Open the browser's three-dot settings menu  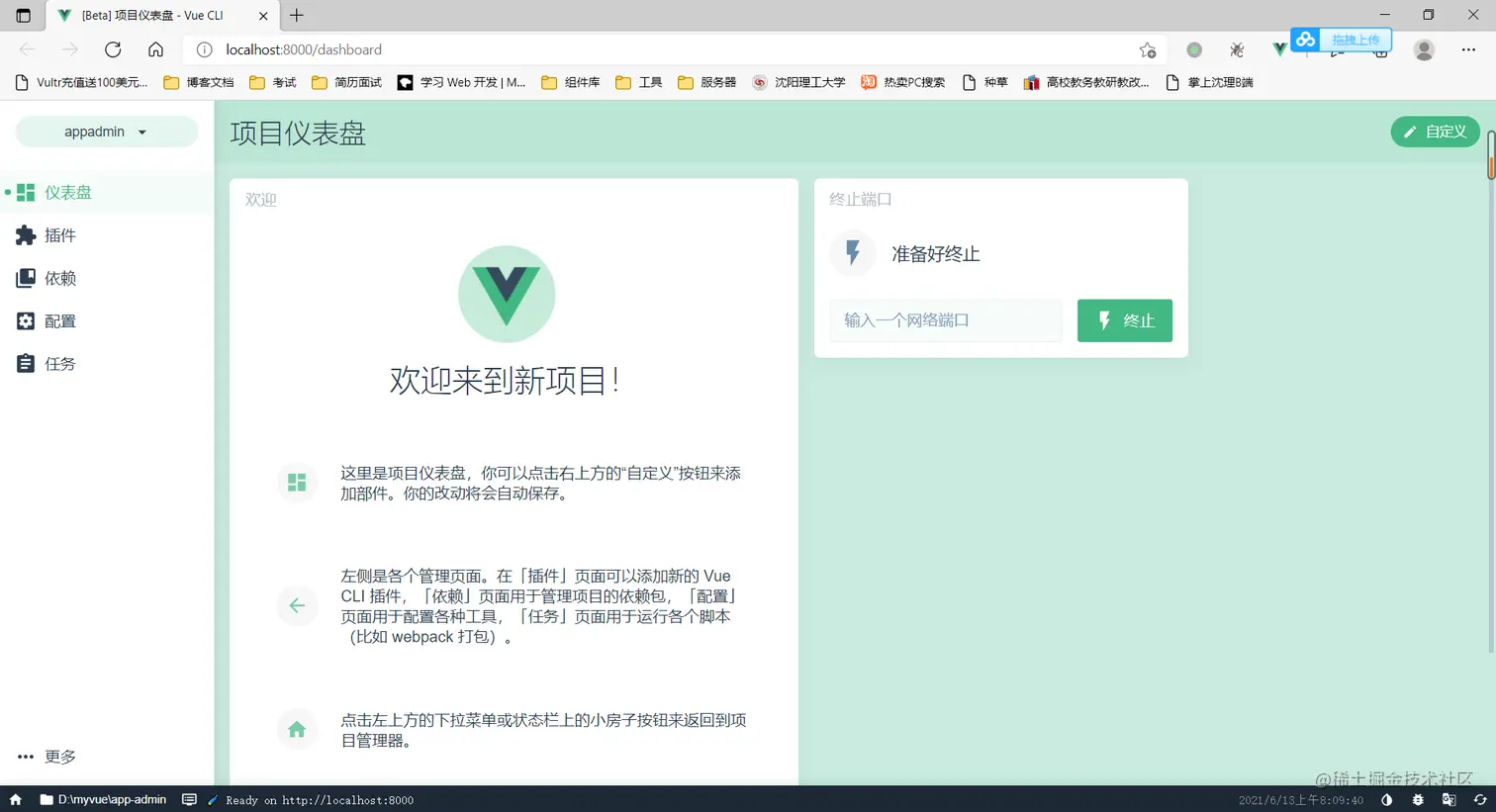[1468, 49]
